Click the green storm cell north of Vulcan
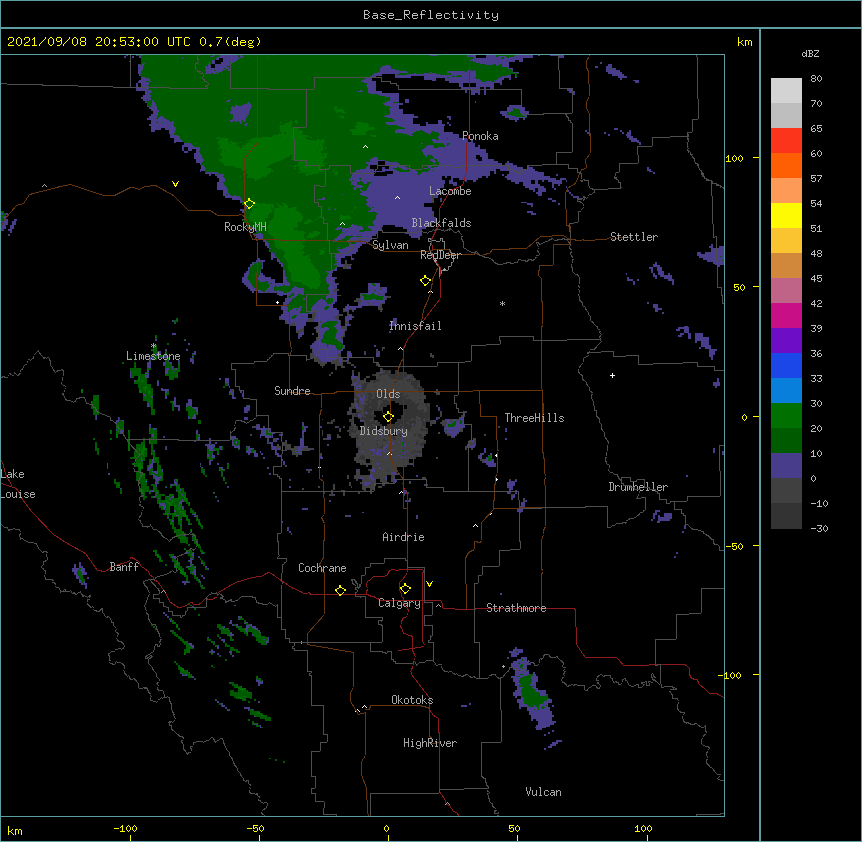Screen dimensions: 862x842 (531, 693)
